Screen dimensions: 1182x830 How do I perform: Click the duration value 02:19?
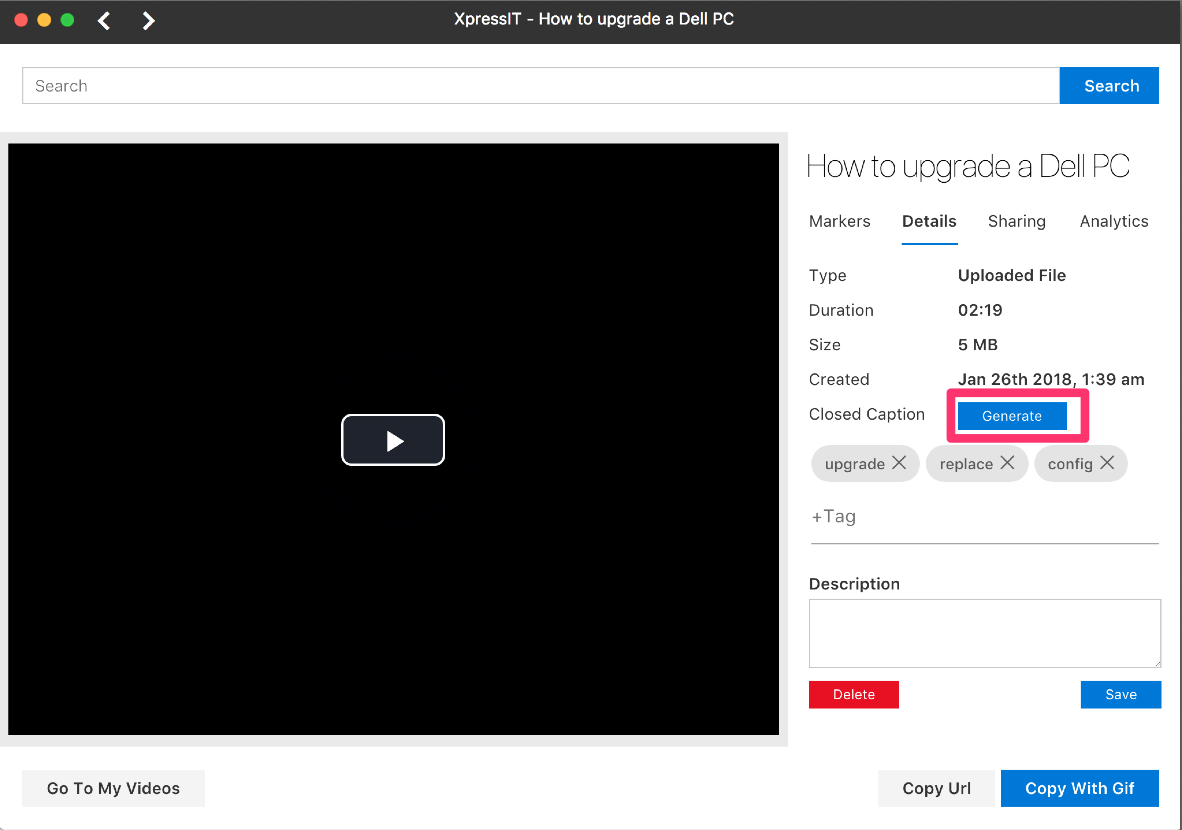click(x=980, y=311)
